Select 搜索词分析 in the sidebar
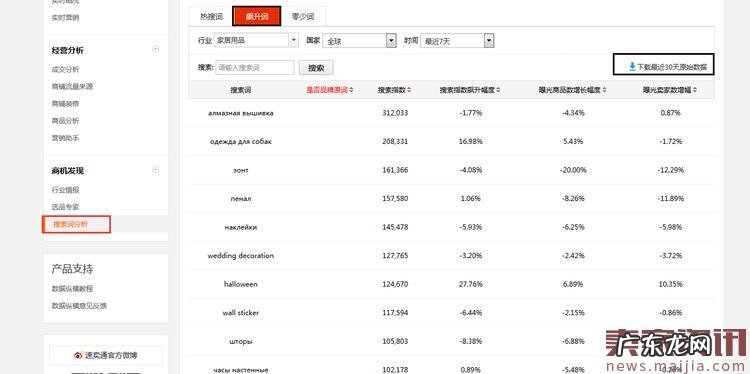750x374 pixels. coord(70,224)
